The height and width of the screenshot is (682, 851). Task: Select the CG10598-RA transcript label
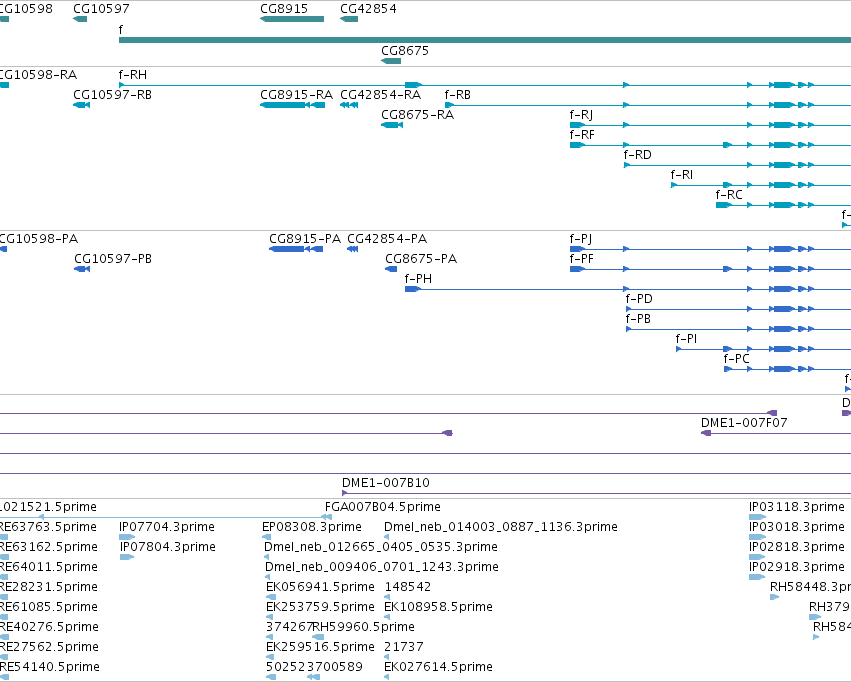point(39,75)
